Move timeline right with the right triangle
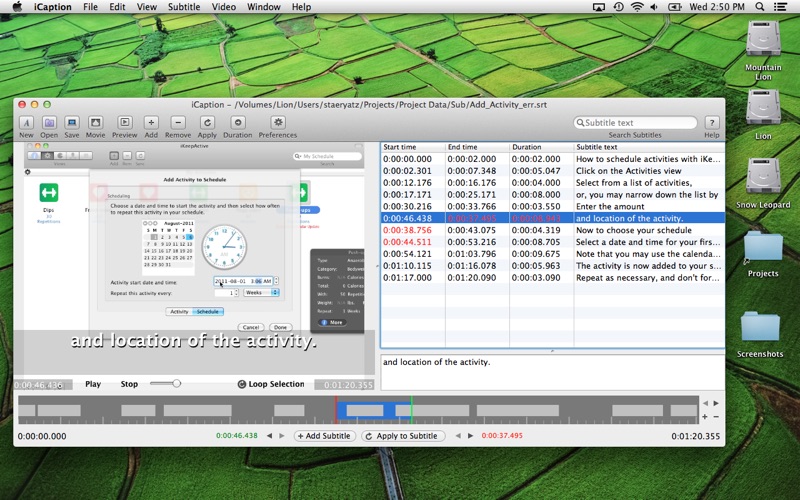 [716, 403]
